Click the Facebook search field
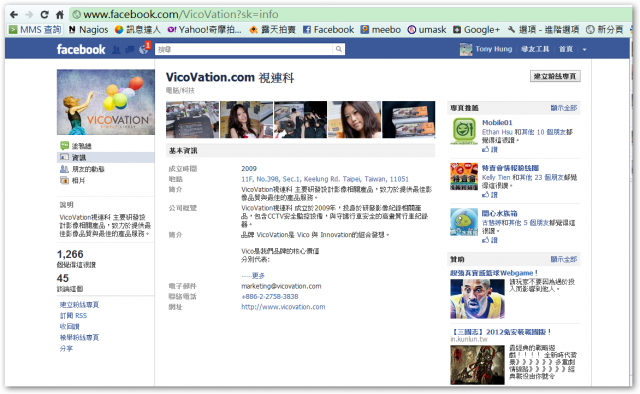The width and height of the screenshot is (640, 394). pos(244,49)
